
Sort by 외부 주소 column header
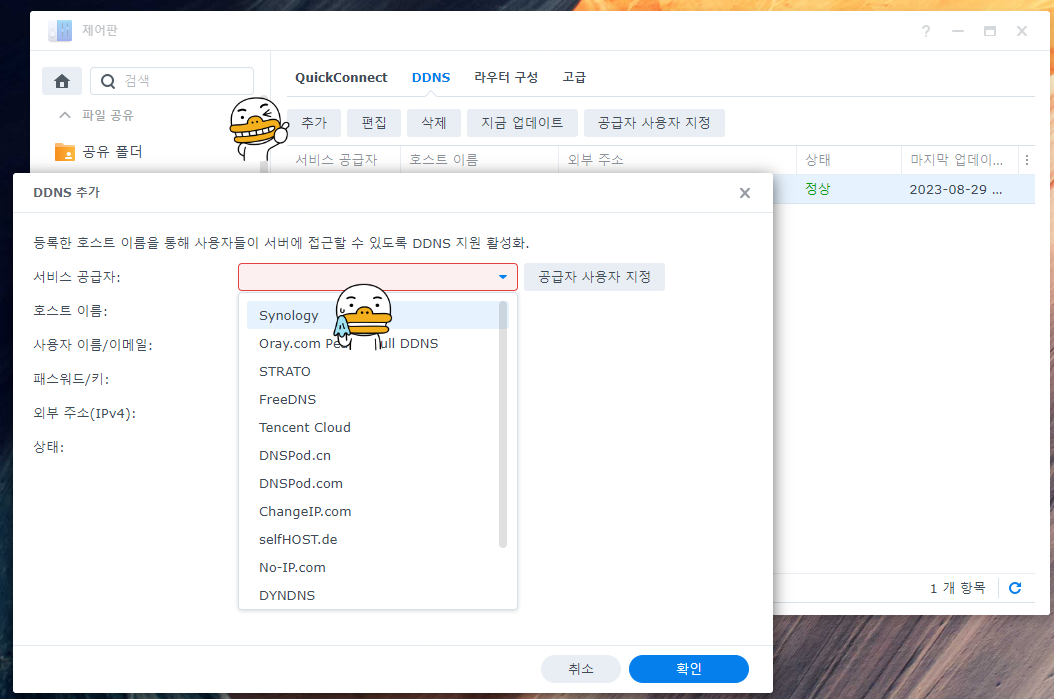(678, 160)
